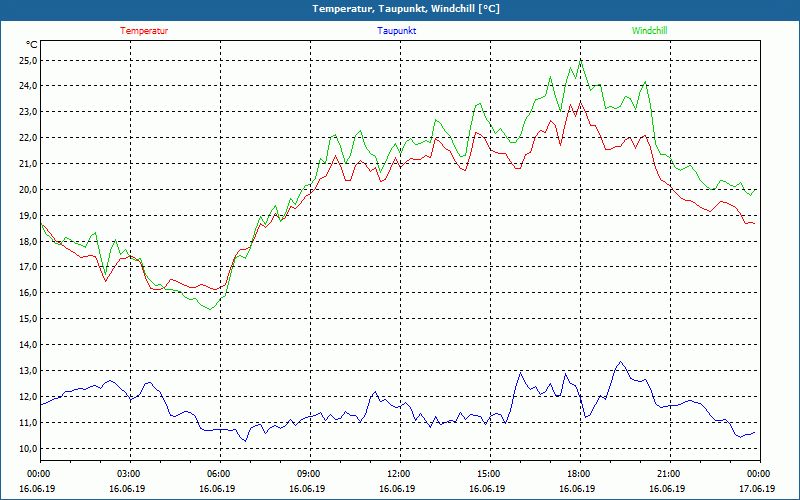Click the green Windchill peak at 18:00
The height and width of the screenshot is (500, 800).
tap(581, 61)
